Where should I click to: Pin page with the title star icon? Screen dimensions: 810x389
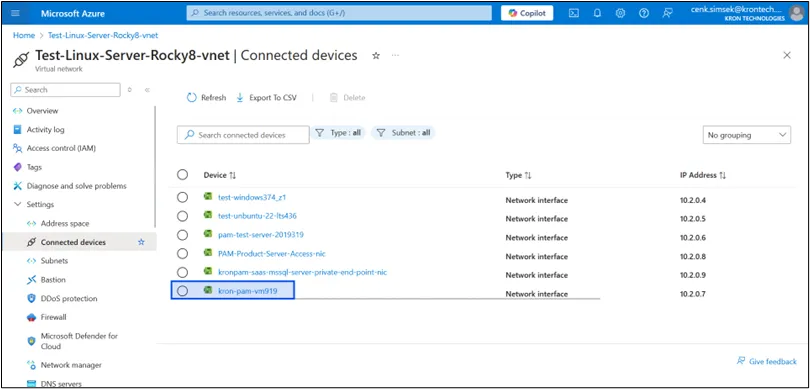click(376, 56)
